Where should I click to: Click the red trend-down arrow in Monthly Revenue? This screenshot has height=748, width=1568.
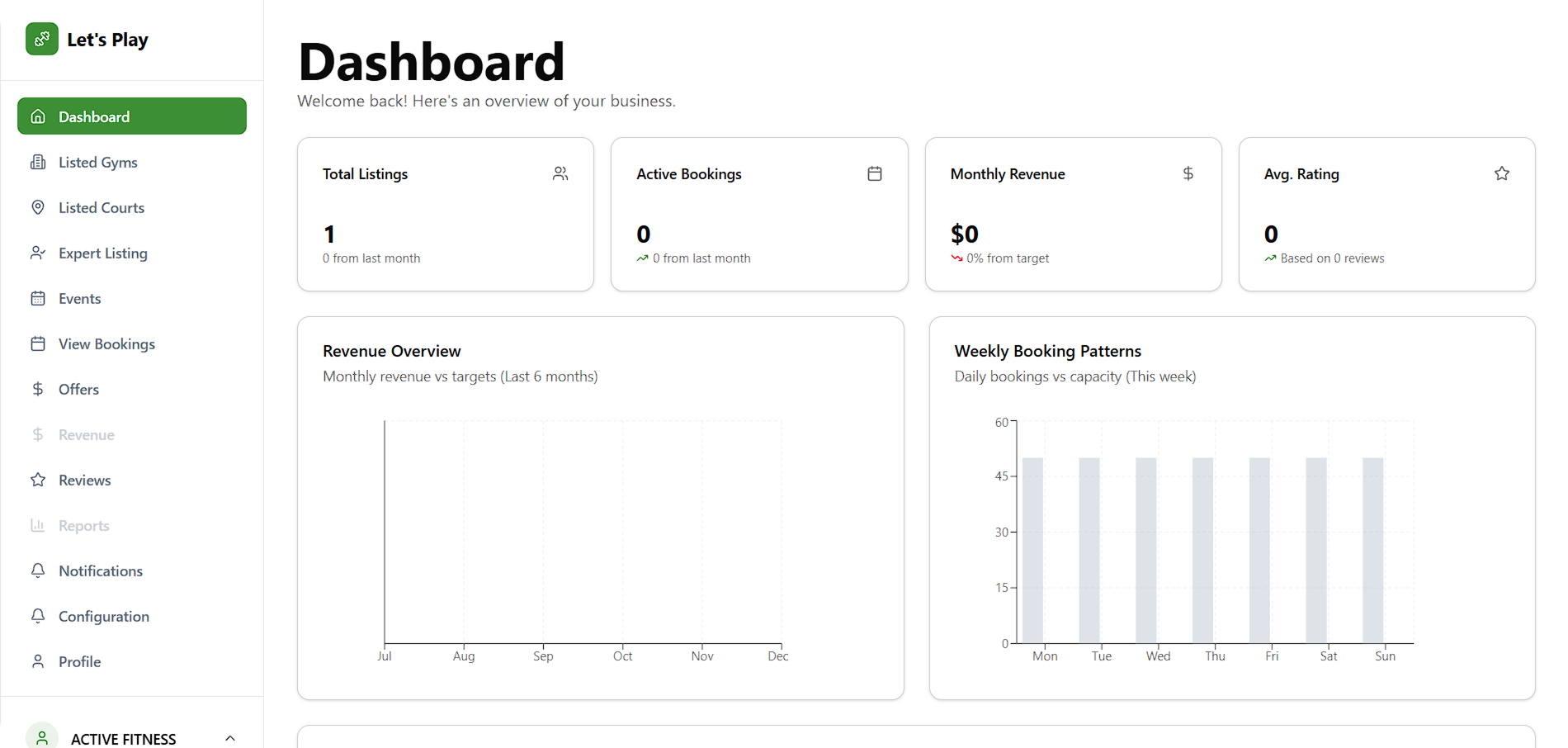957,258
